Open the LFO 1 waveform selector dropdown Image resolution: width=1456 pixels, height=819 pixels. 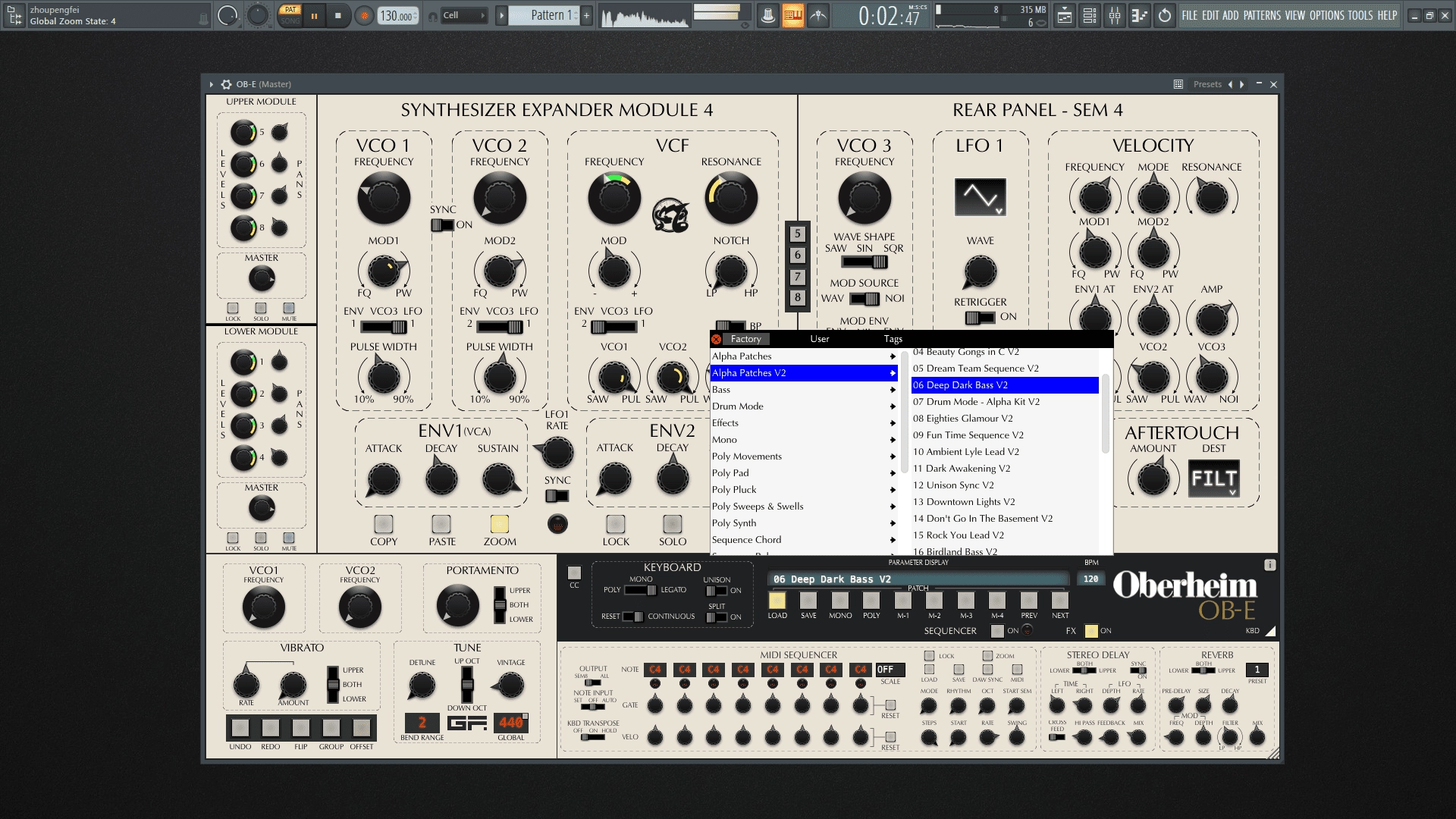(x=981, y=197)
